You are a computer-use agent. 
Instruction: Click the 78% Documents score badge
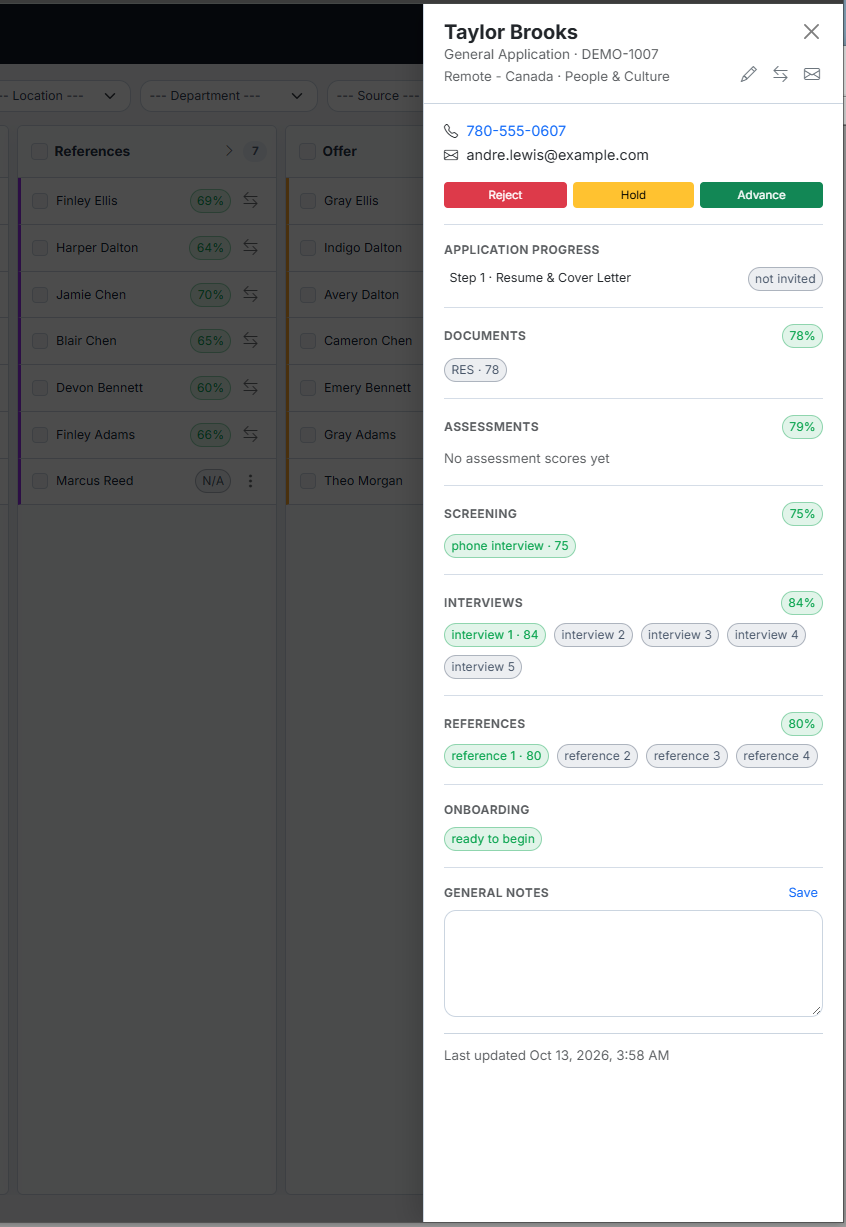[x=802, y=336]
